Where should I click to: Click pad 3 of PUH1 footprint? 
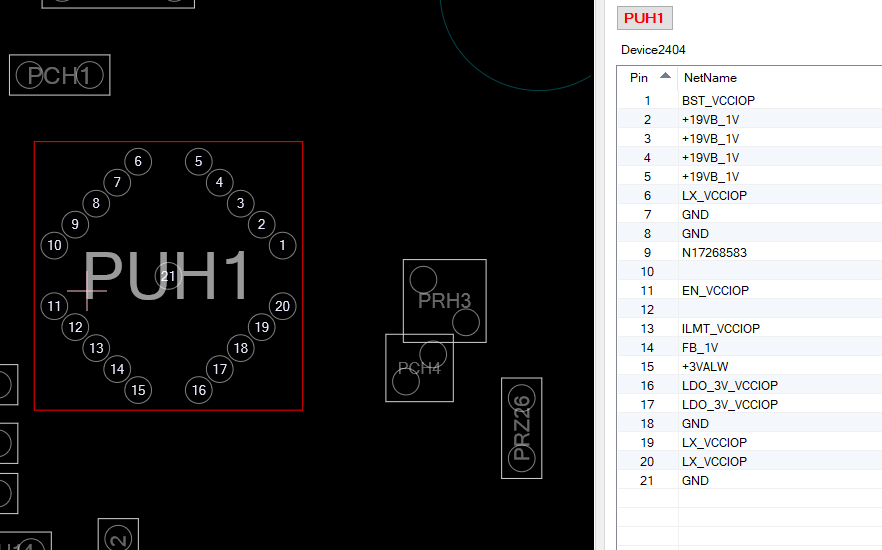click(240, 203)
